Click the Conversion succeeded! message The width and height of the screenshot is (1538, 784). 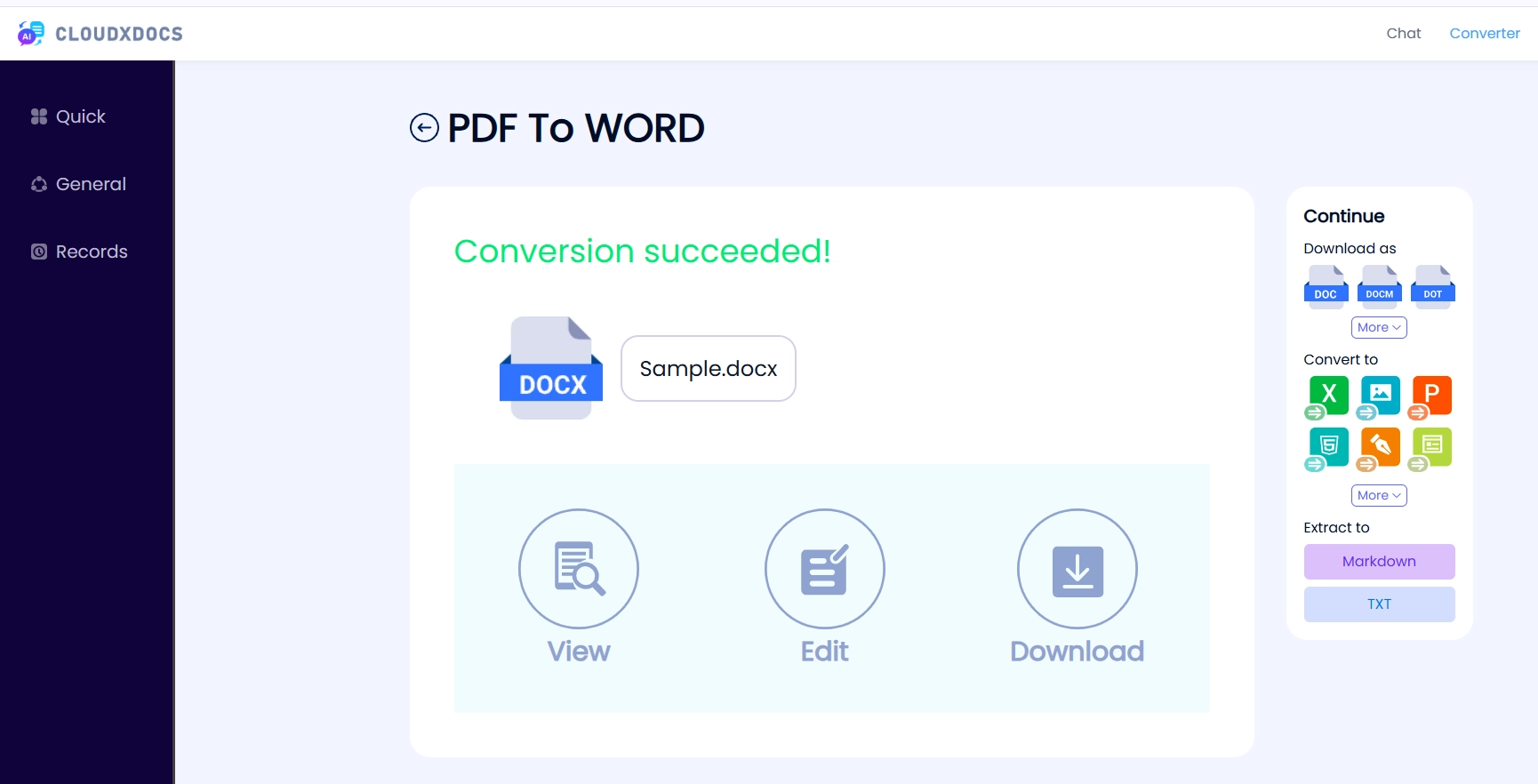tap(643, 252)
